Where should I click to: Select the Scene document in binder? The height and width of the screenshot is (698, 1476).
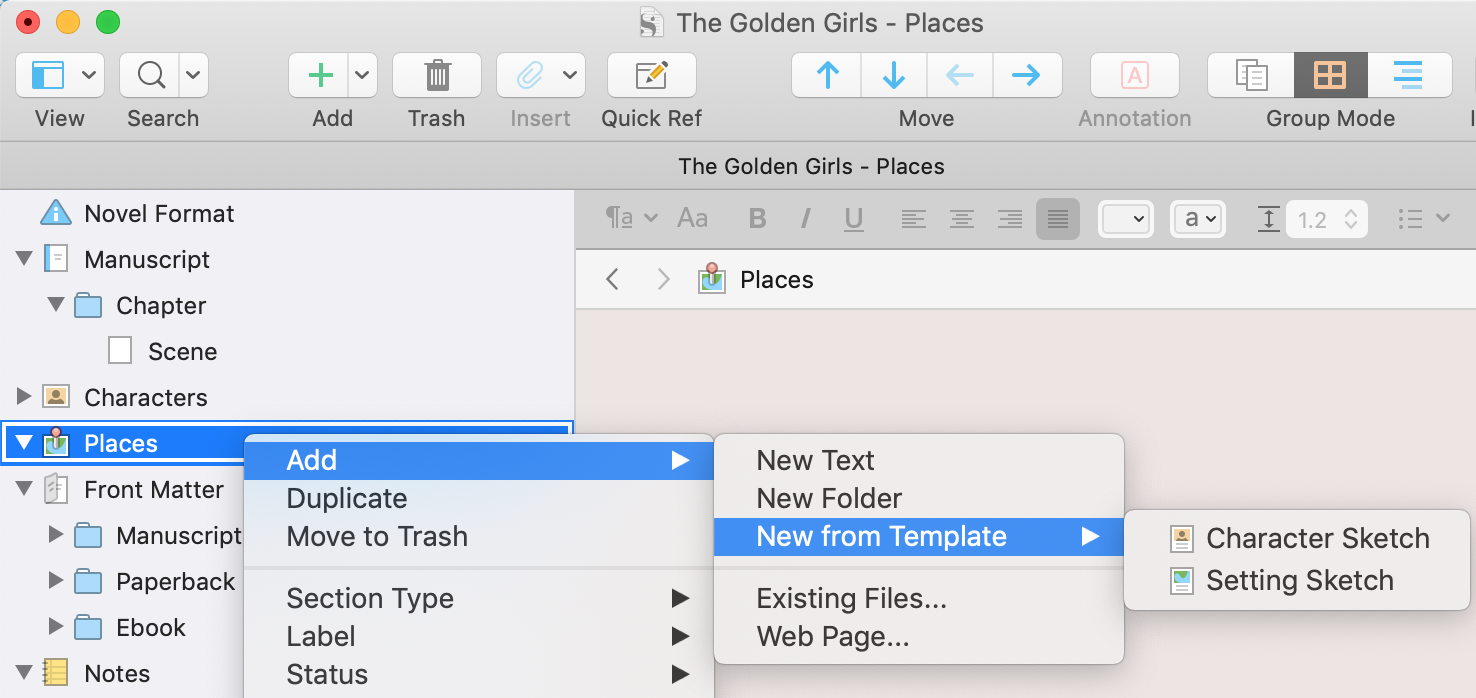[182, 351]
